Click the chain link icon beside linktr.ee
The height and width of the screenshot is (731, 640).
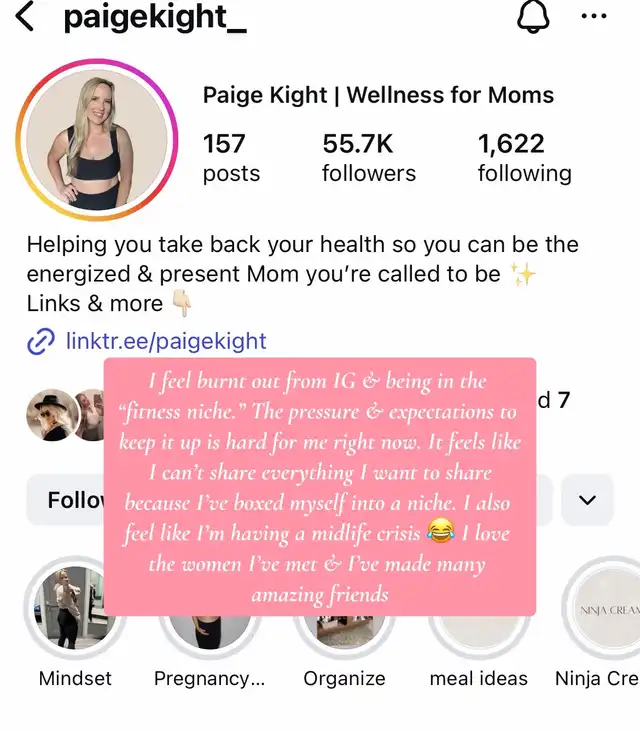pyautogui.click(x=41, y=341)
